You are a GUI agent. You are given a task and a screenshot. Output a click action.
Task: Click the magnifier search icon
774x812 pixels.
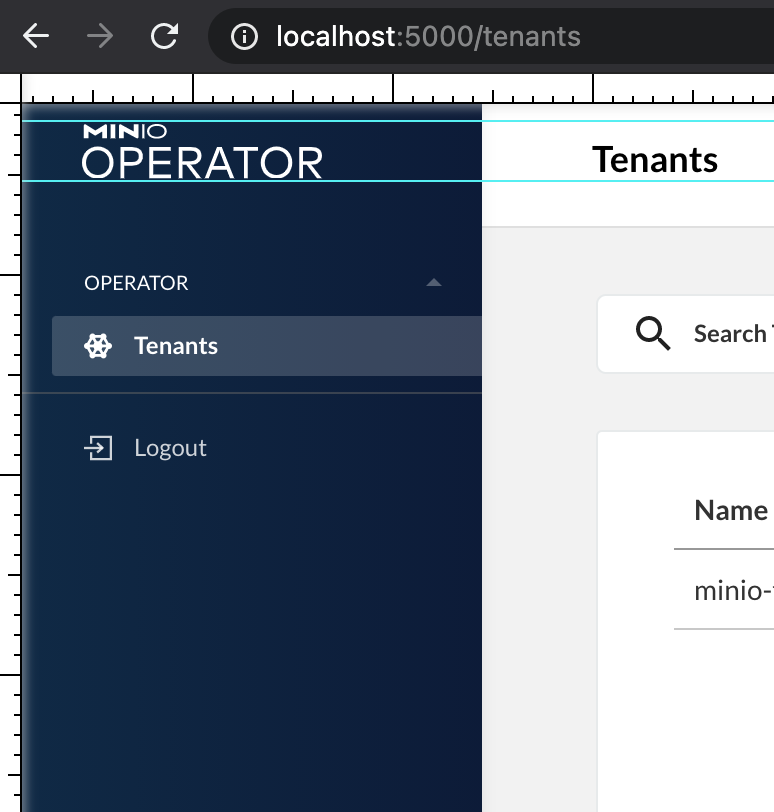pyautogui.click(x=653, y=334)
